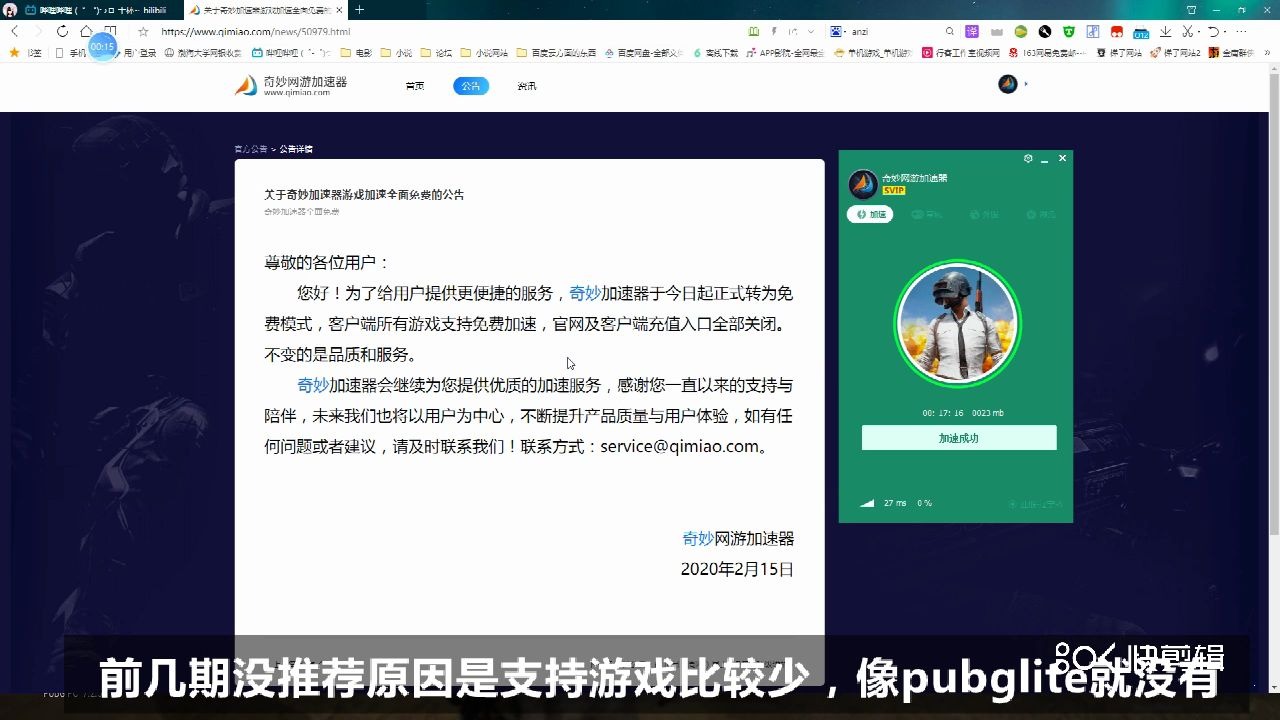Open the browser downloads arrow icon
1280x720 pixels.
tap(1165, 32)
